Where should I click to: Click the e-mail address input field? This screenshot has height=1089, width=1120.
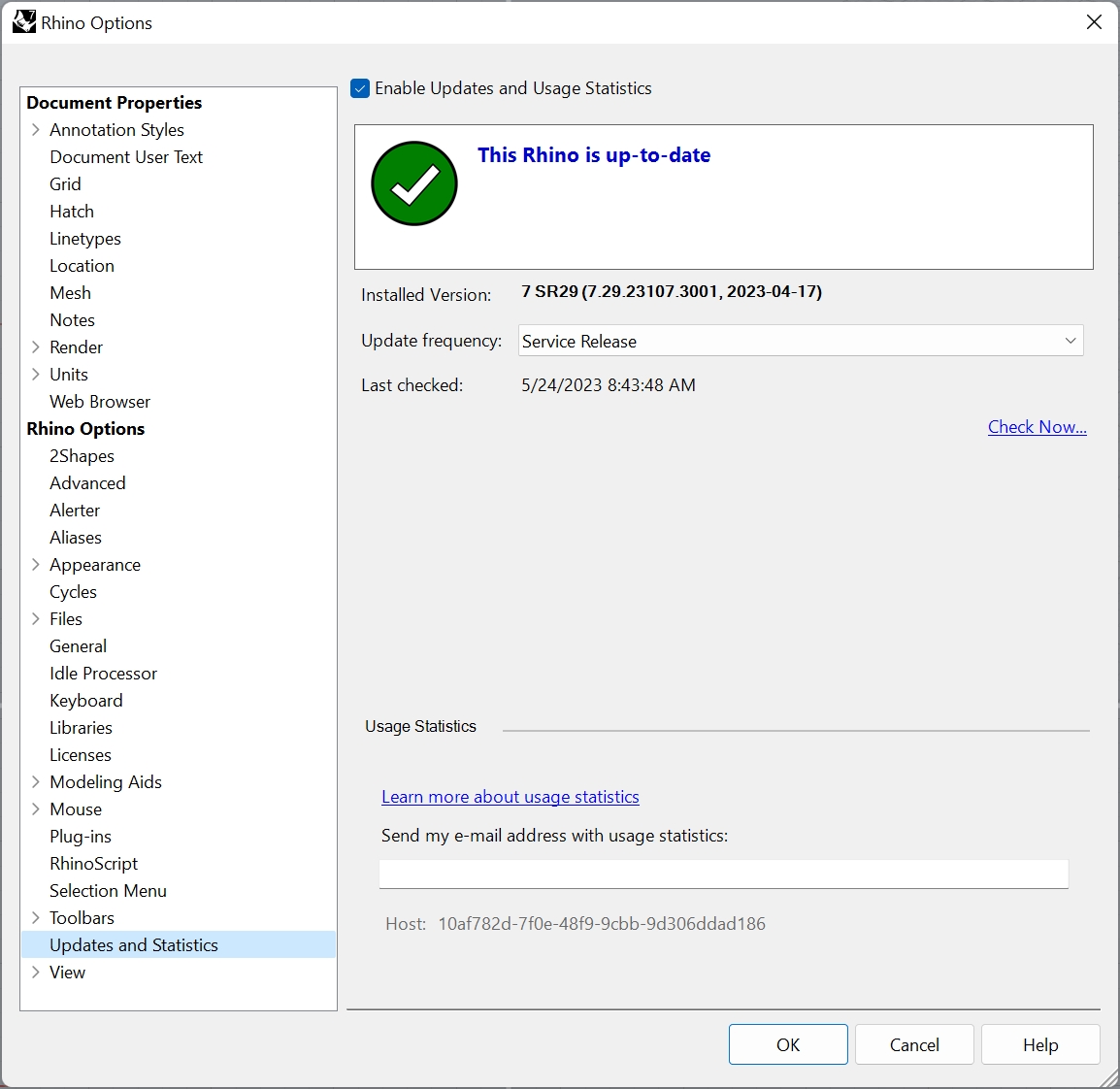(x=723, y=874)
